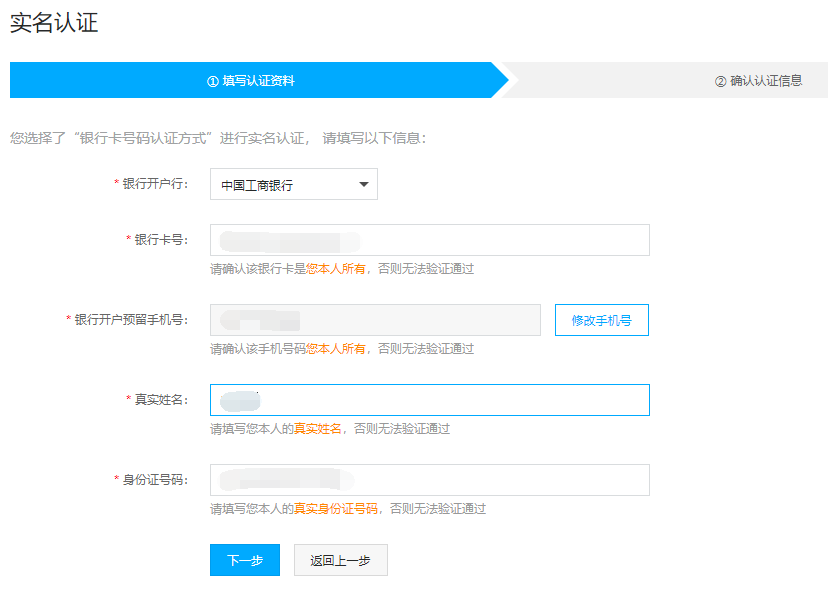
Task: Click the 身份证号码 field label
Action: point(154,480)
